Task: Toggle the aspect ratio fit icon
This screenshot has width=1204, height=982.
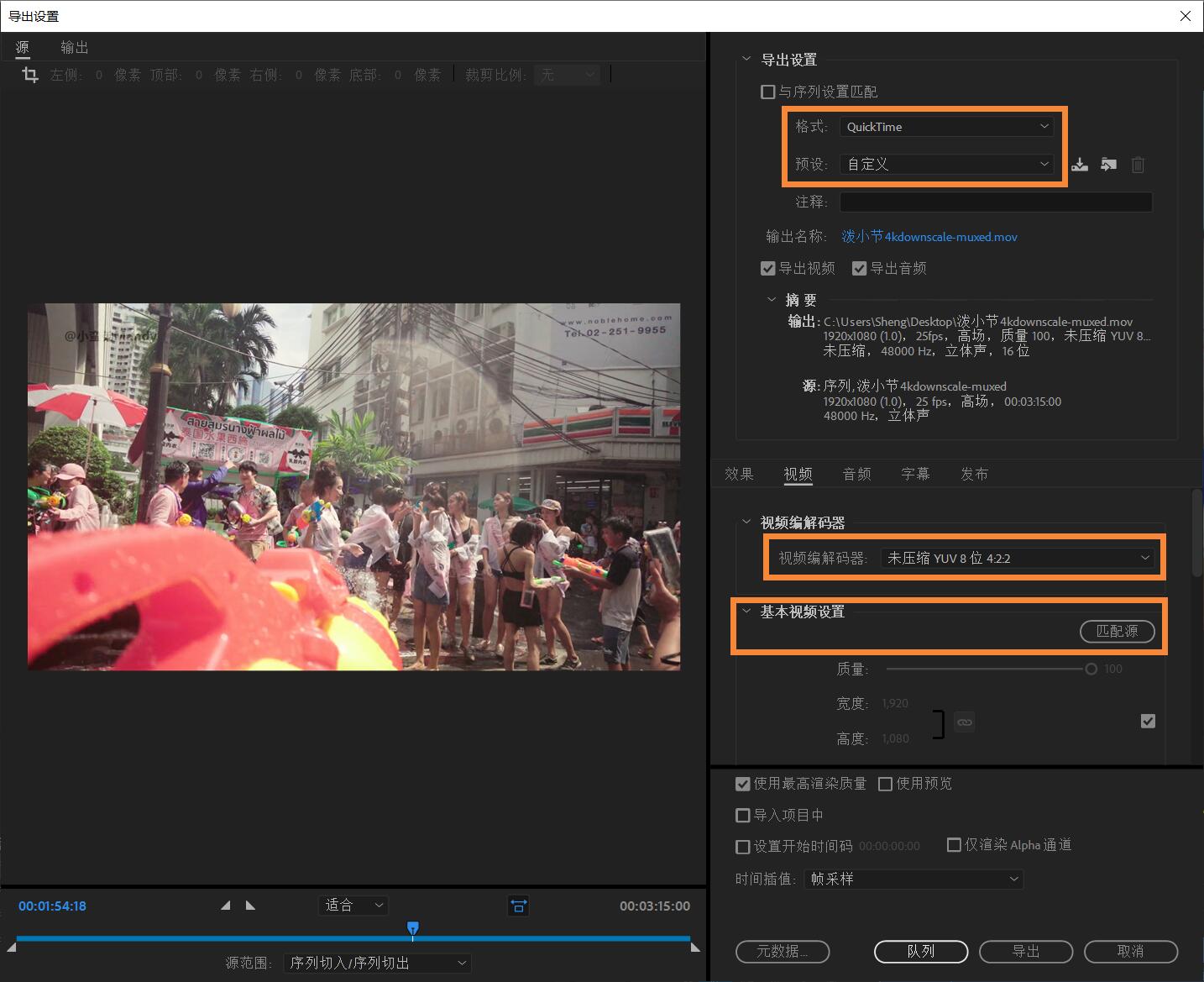Action: click(x=519, y=906)
